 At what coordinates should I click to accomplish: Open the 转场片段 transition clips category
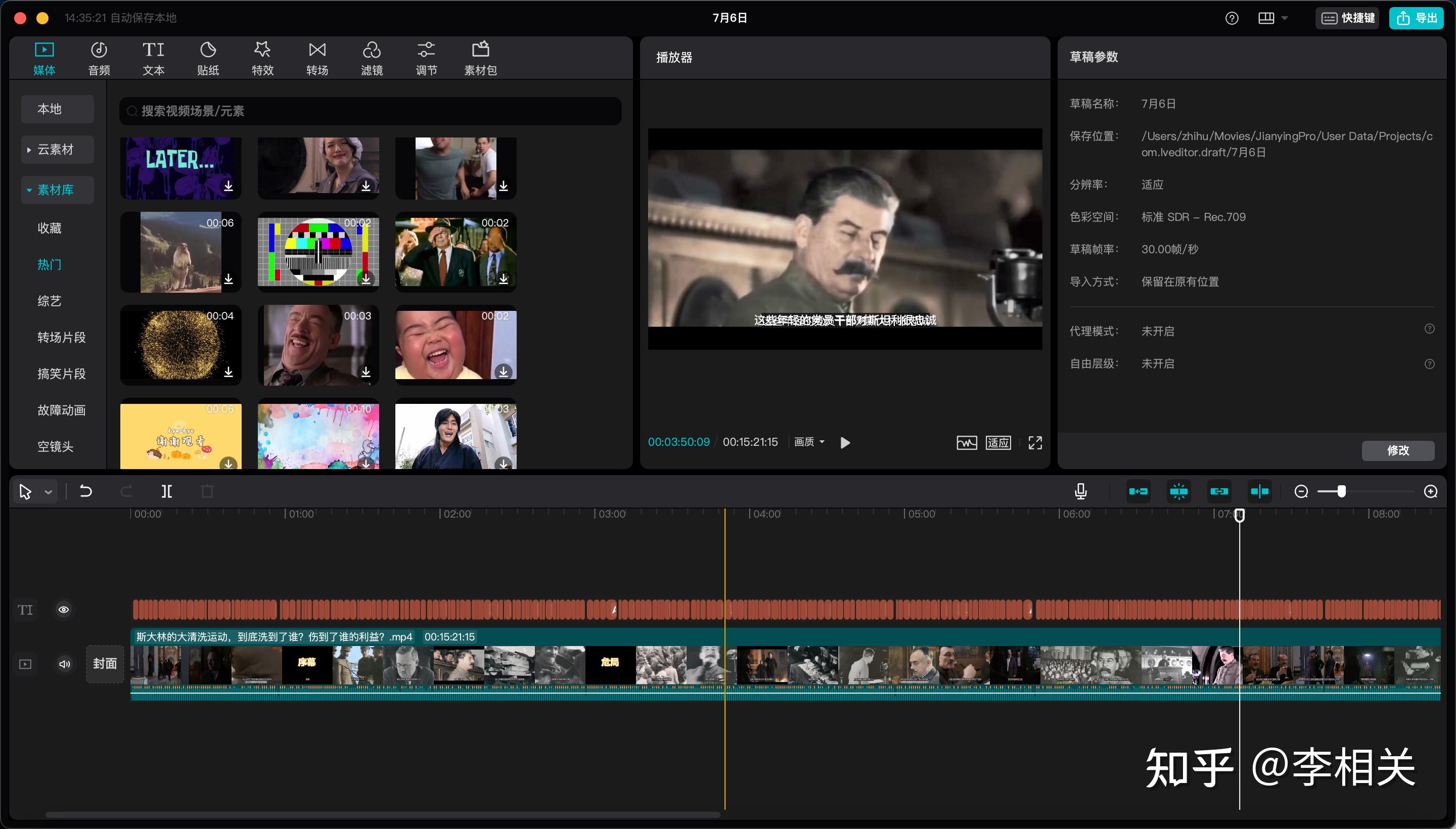(x=62, y=337)
